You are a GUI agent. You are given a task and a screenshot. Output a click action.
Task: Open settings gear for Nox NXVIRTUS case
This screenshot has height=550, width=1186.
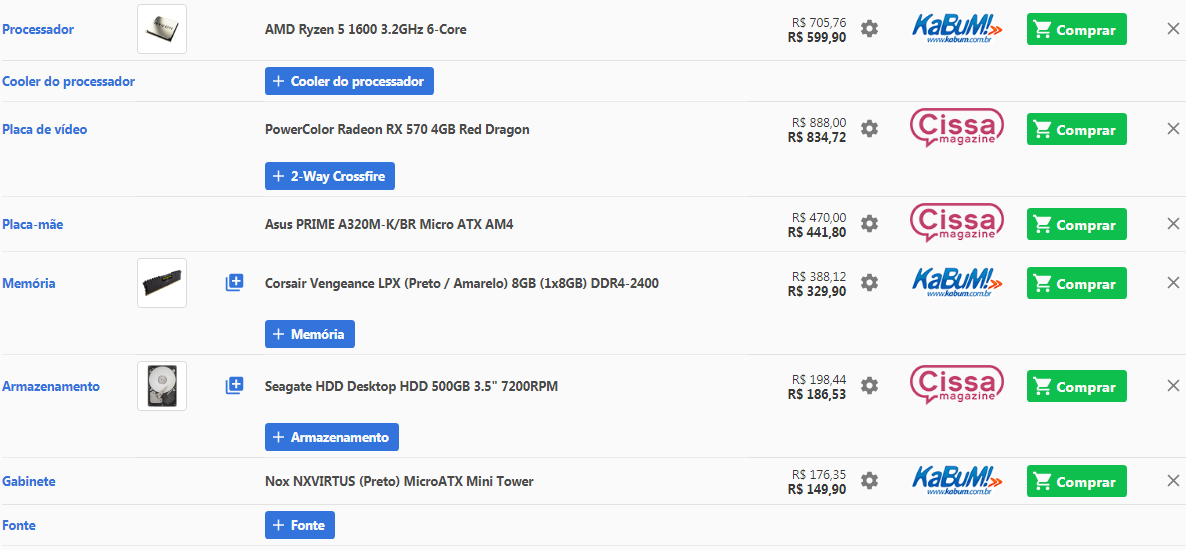click(x=870, y=481)
